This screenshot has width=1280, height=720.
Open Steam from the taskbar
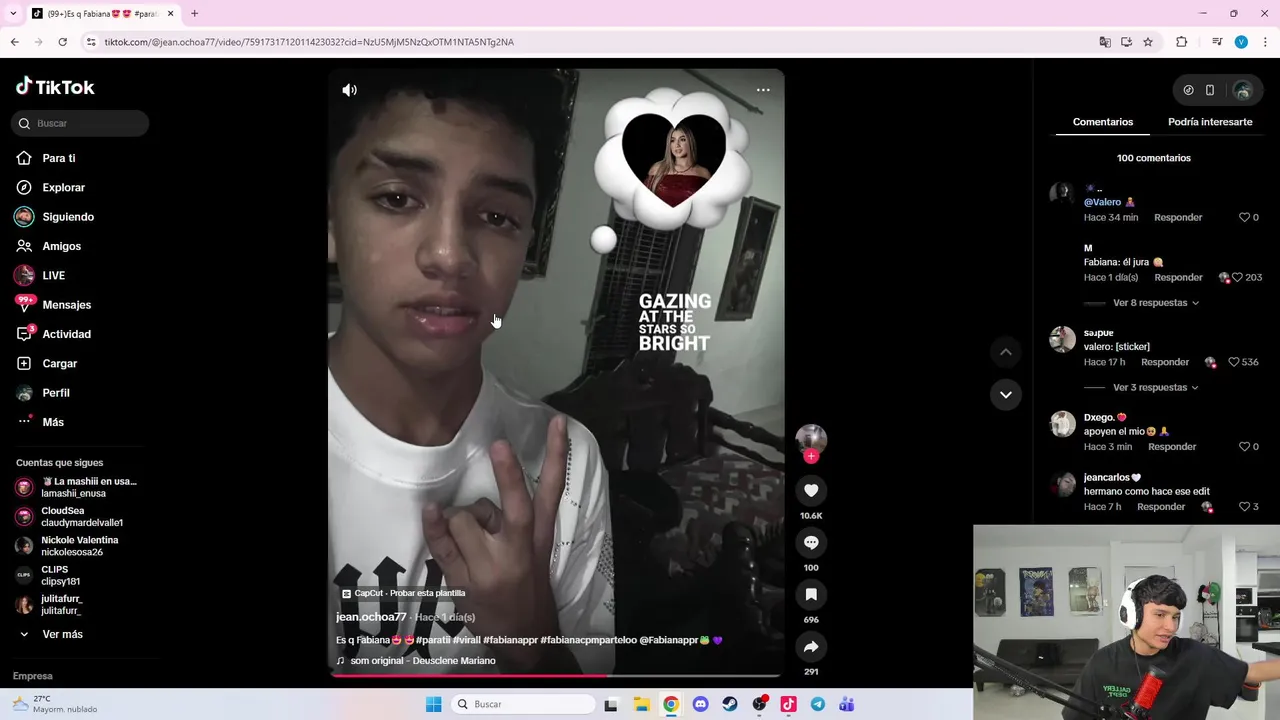729,704
